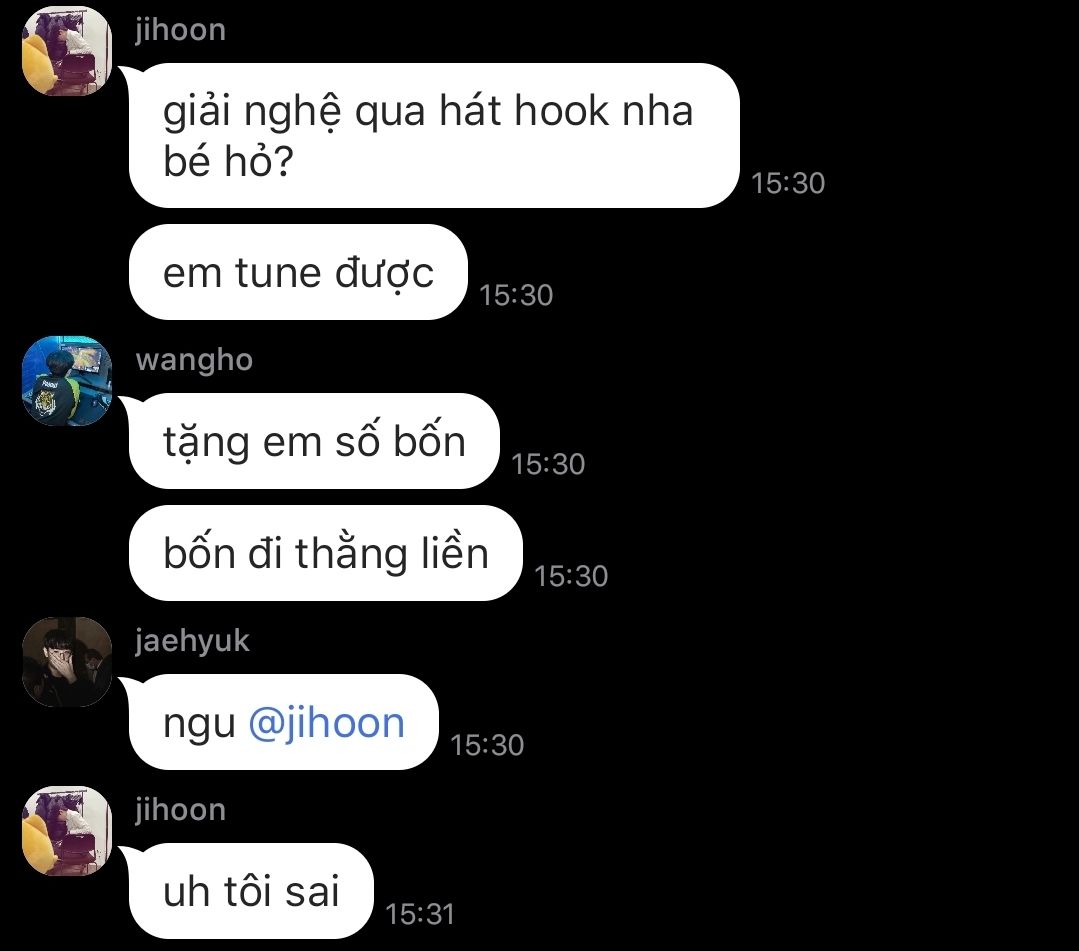Image resolution: width=1079 pixels, height=951 pixels.
Task: Open jihoon's avatar beside 'uh tôi sai'
Action: [x=67, y=831]
